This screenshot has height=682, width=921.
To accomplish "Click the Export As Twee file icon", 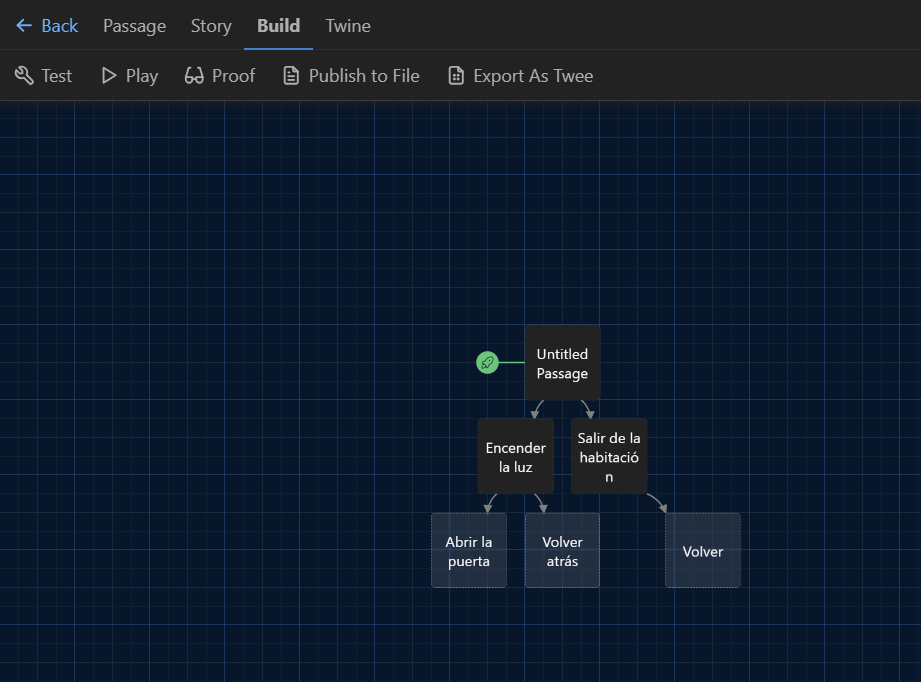I will 456,76.
